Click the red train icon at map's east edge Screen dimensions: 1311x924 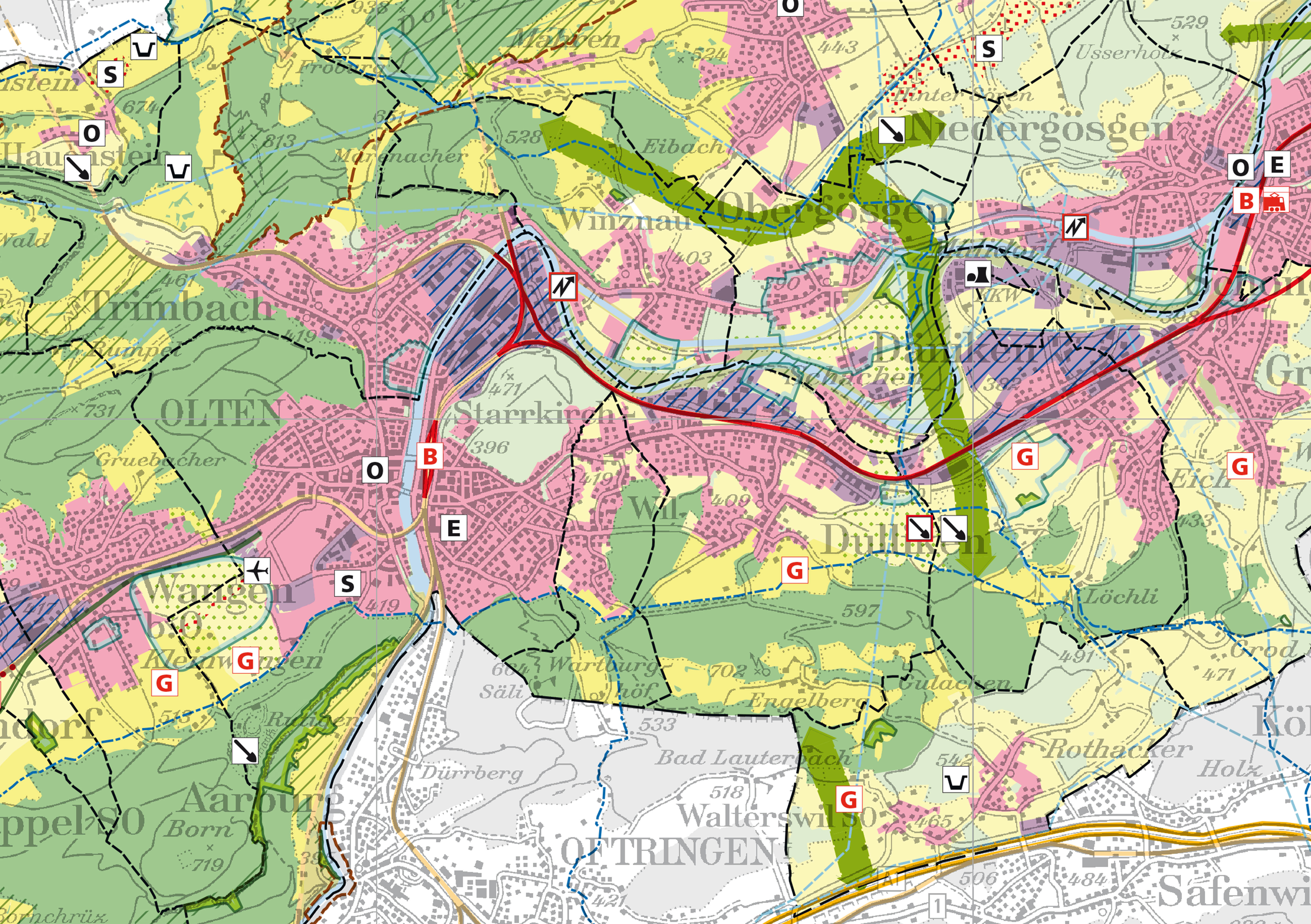(1274, 201)
